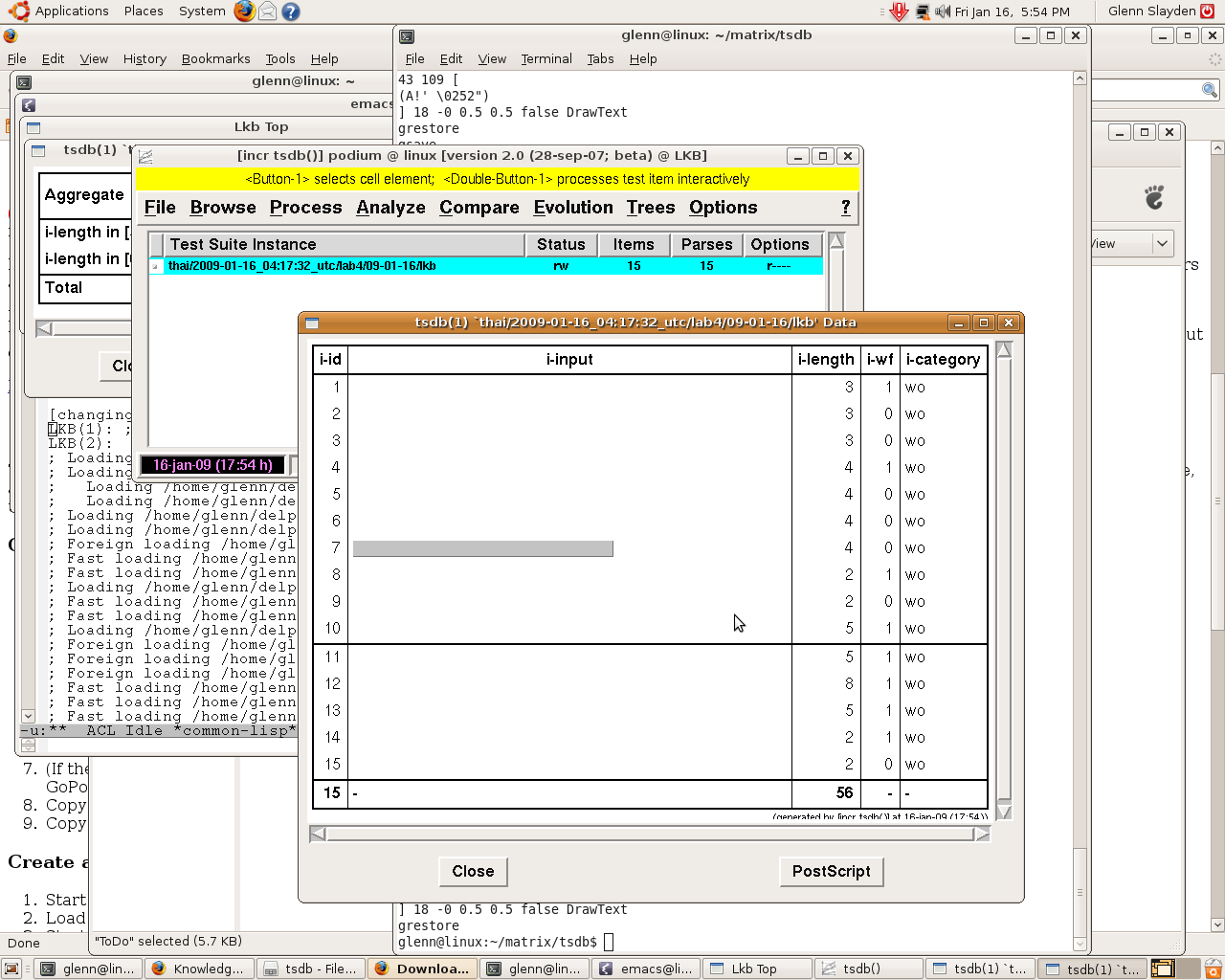Select the thai/2009-01-16 test suite instance row
The height and width of the screenshot is (980, 1225).
(x=486, y=266)
